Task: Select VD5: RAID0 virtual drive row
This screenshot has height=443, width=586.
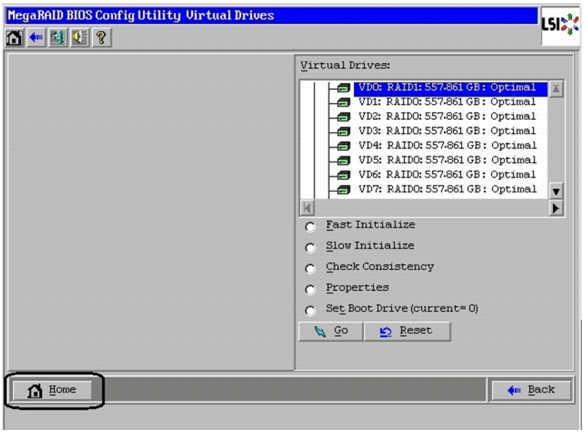Action: tap(447, 160)
